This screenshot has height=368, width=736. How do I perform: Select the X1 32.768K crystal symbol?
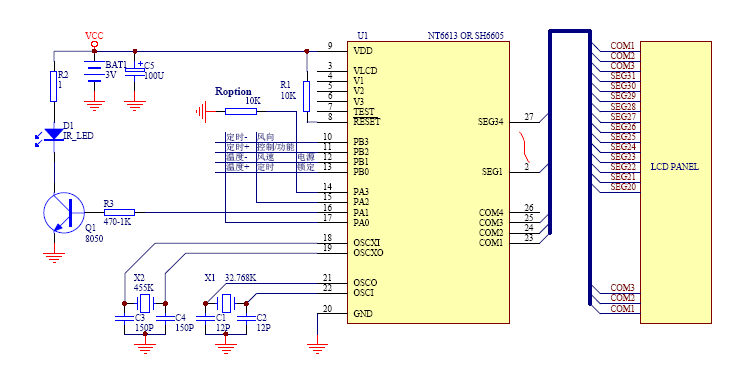pos(227,304)
